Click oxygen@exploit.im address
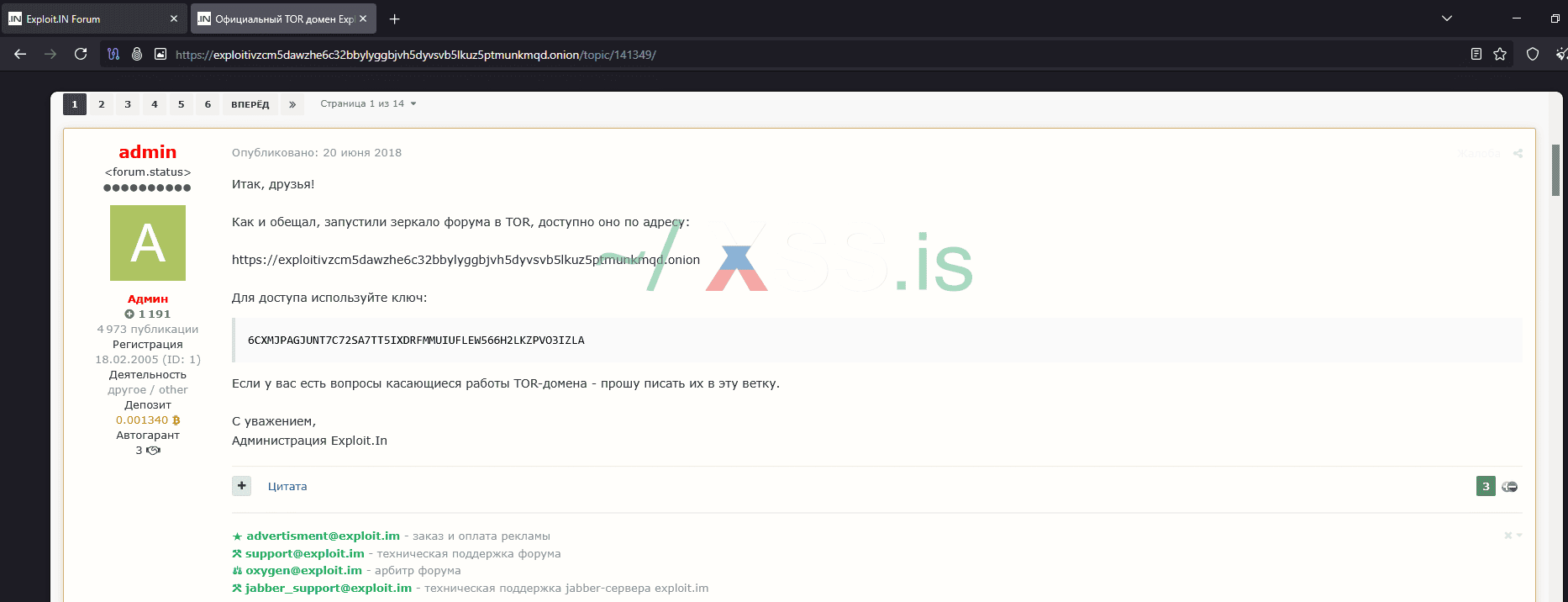Viewport: 1568px width, 602px height. coord(303,570)
